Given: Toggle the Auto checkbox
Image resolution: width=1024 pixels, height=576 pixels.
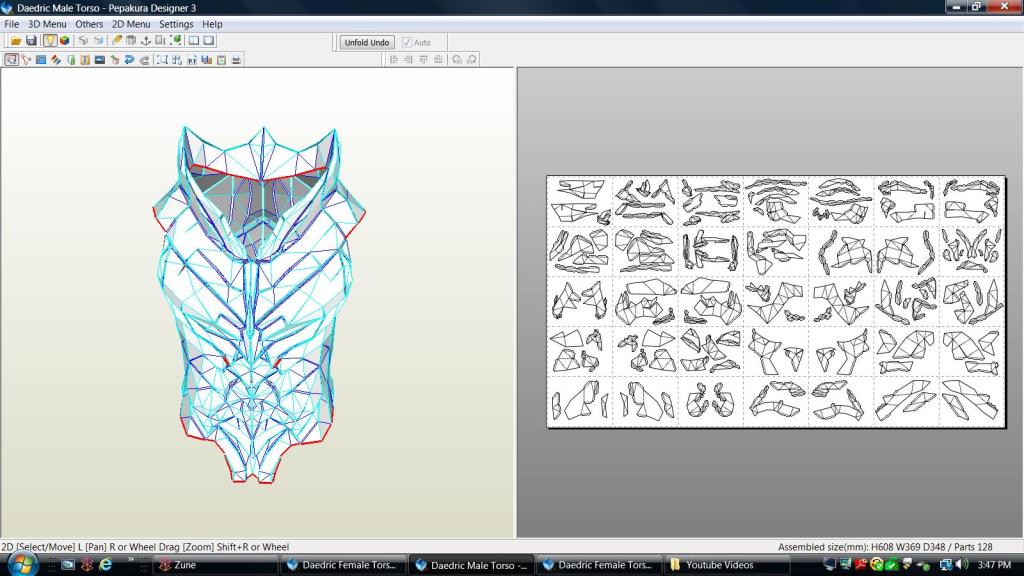Looking at the screenshot, I should coord(407,42).
